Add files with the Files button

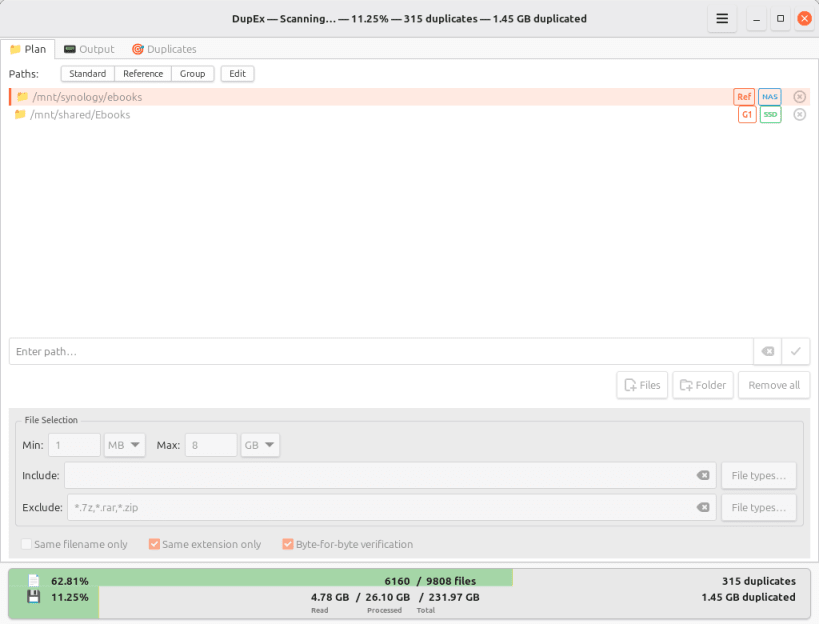coord(642,385)
